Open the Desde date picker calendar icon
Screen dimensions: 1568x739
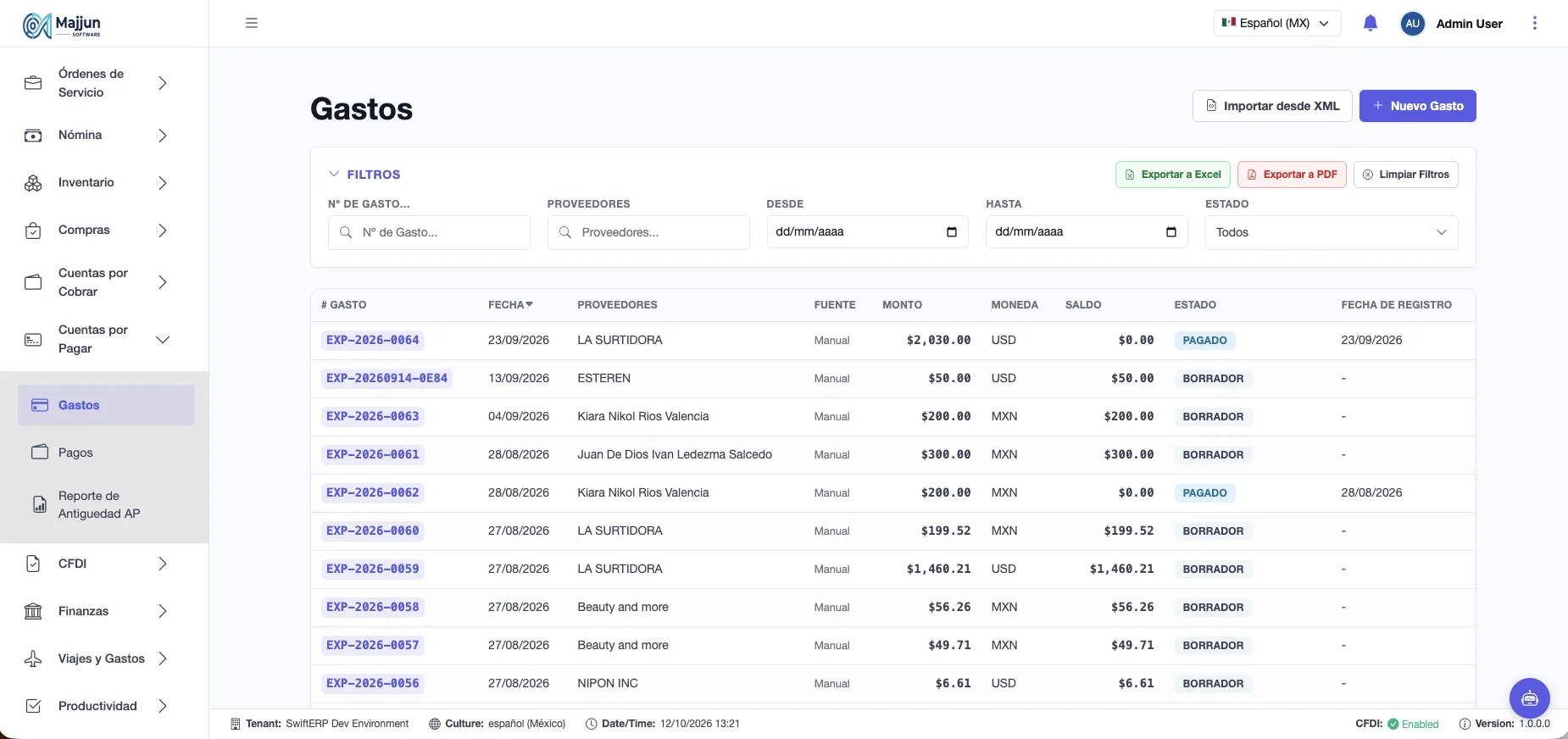(x=951, y=232)
